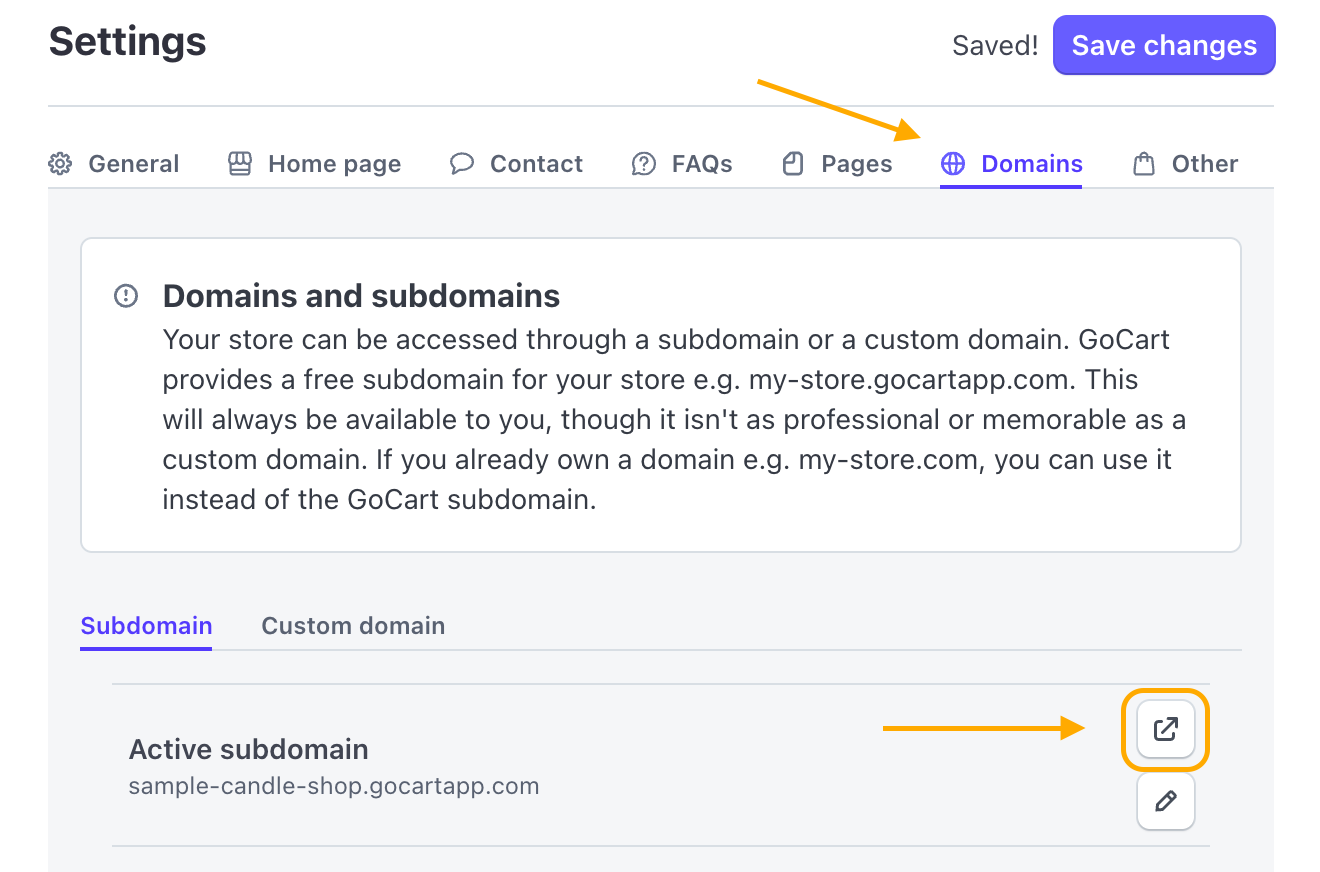Select the Other settings tab

1204,164
